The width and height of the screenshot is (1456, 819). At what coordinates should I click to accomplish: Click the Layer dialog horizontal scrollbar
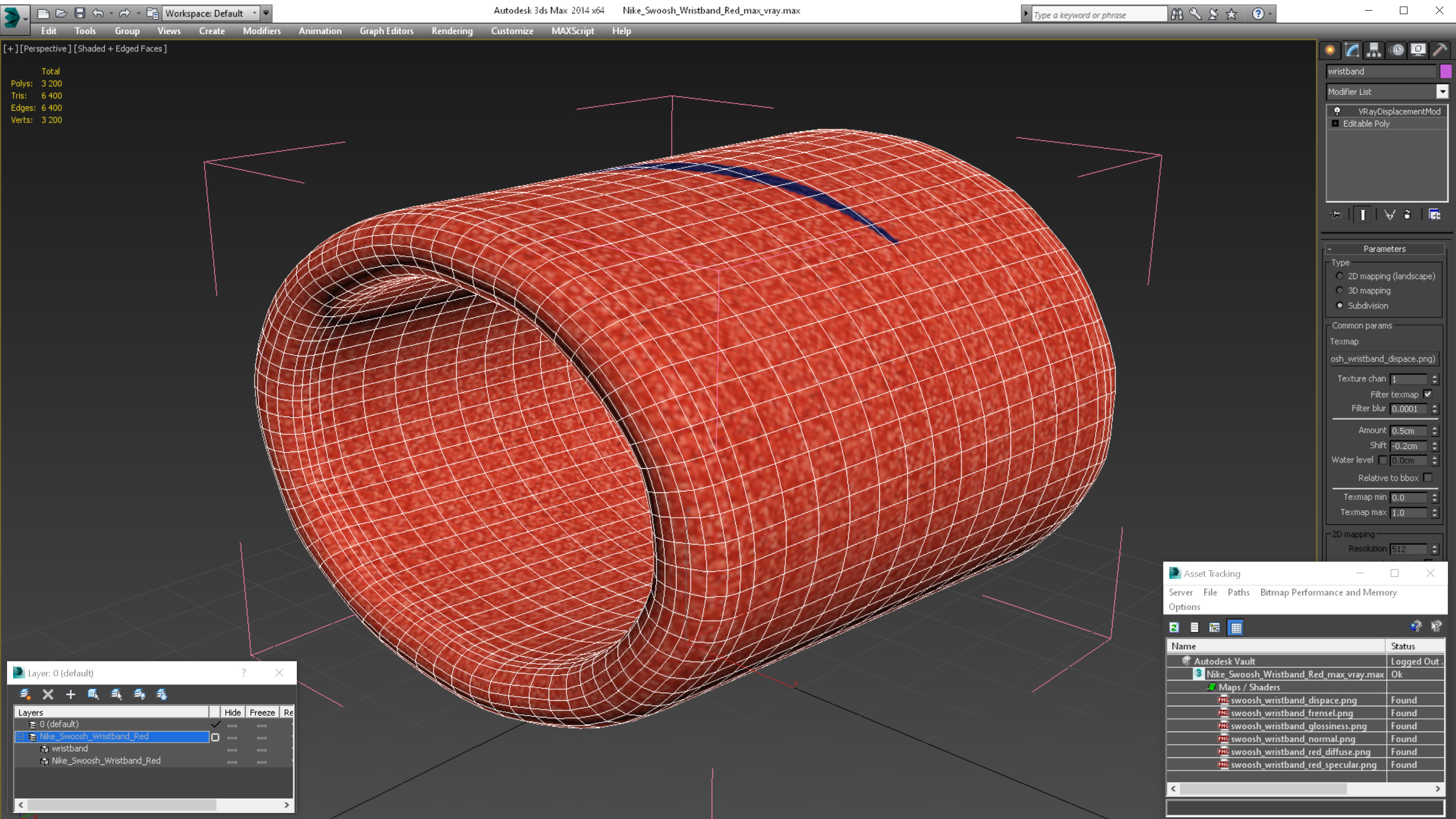[153, 805]
